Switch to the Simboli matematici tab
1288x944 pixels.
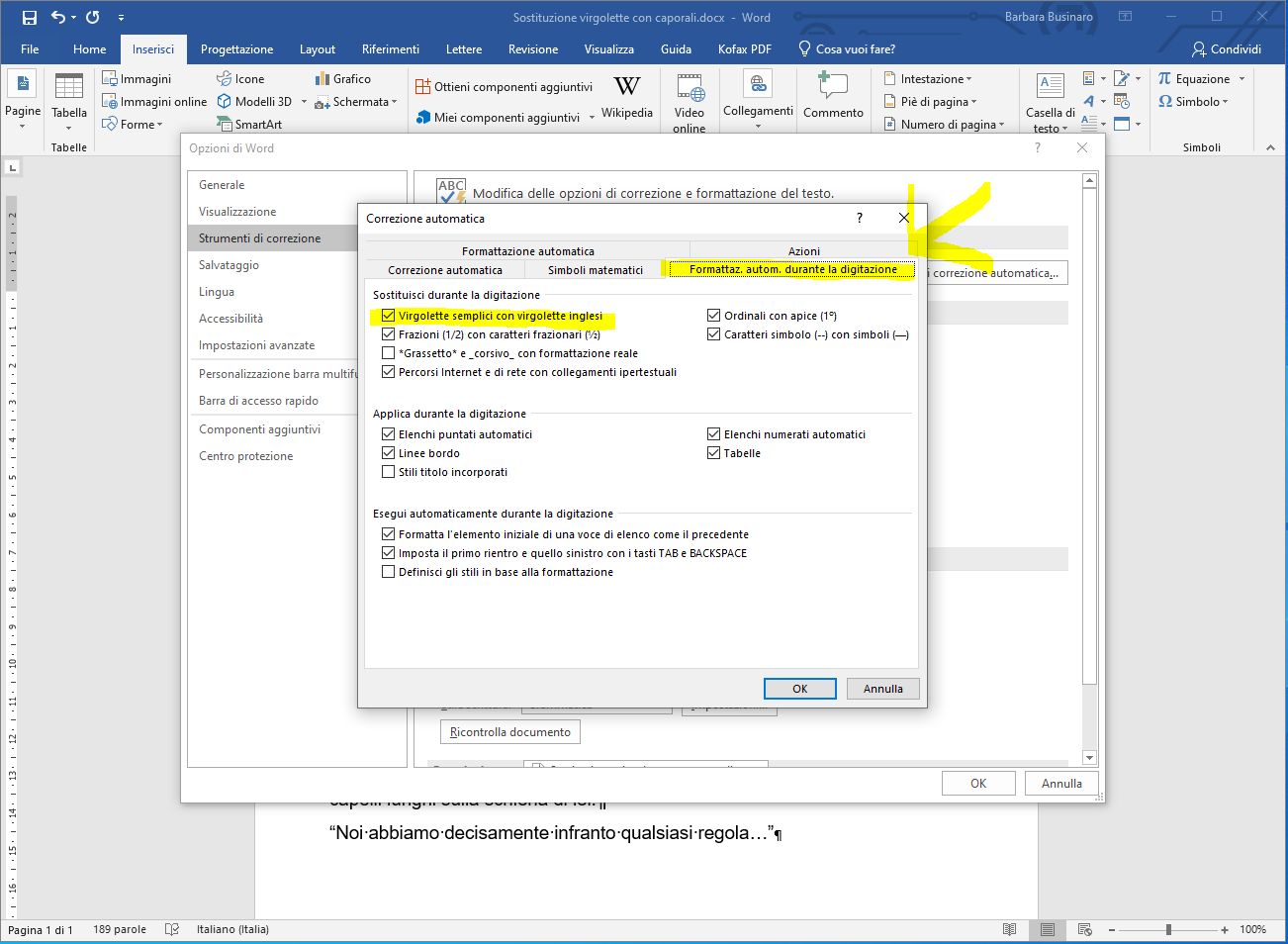(x=595, y=270)
